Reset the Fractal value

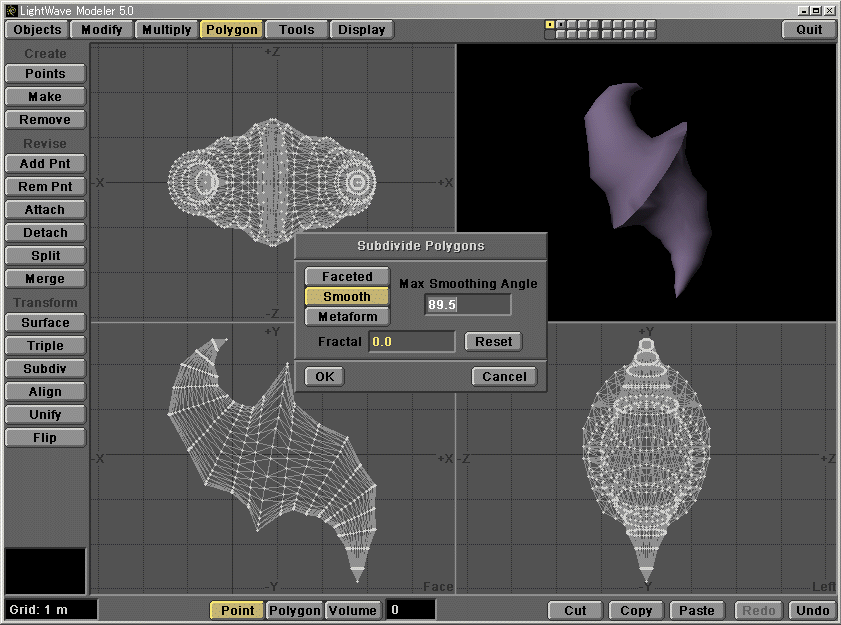pyautogui.click(x=493, y=341)
